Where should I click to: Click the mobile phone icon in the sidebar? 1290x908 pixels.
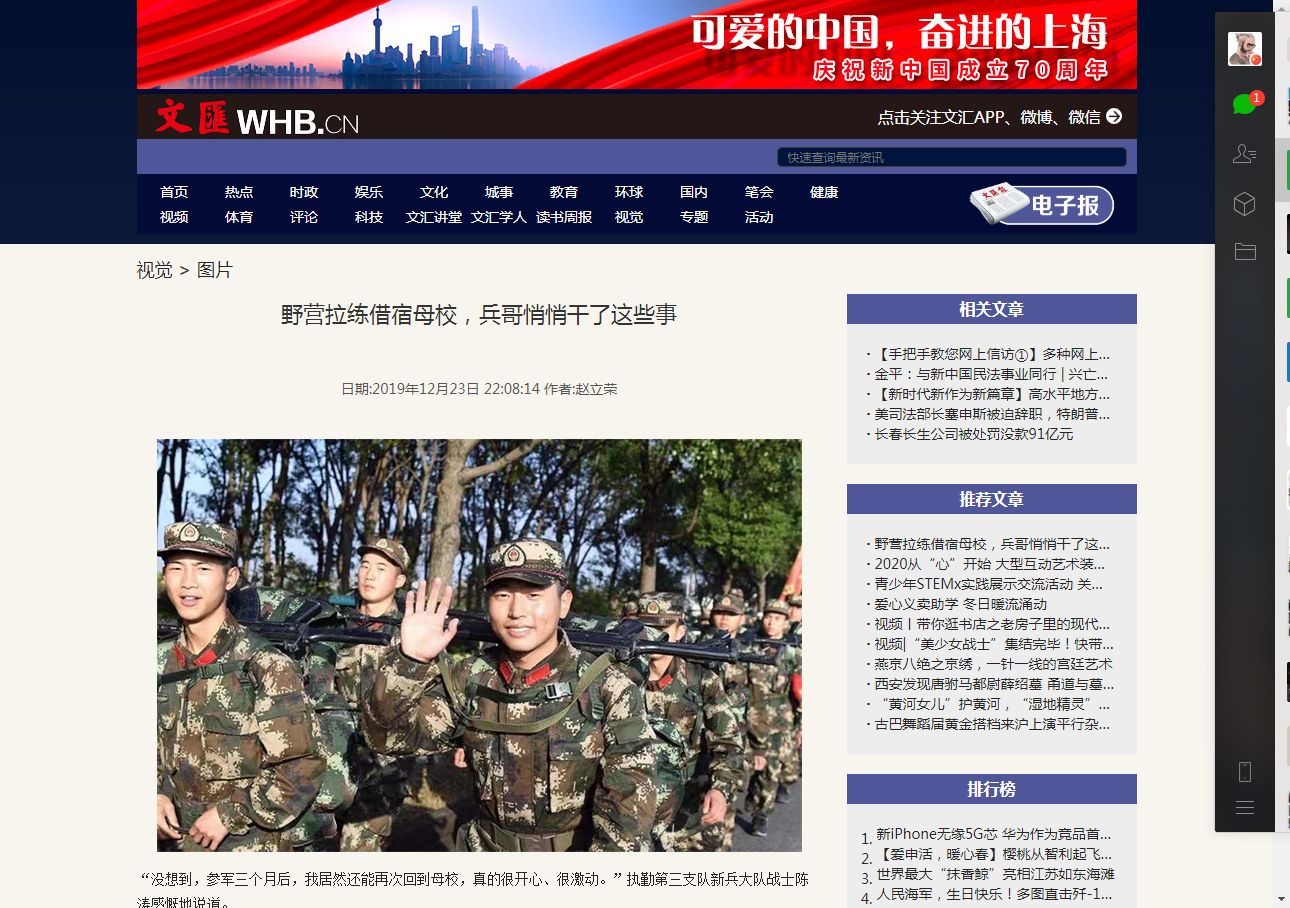1244,772
